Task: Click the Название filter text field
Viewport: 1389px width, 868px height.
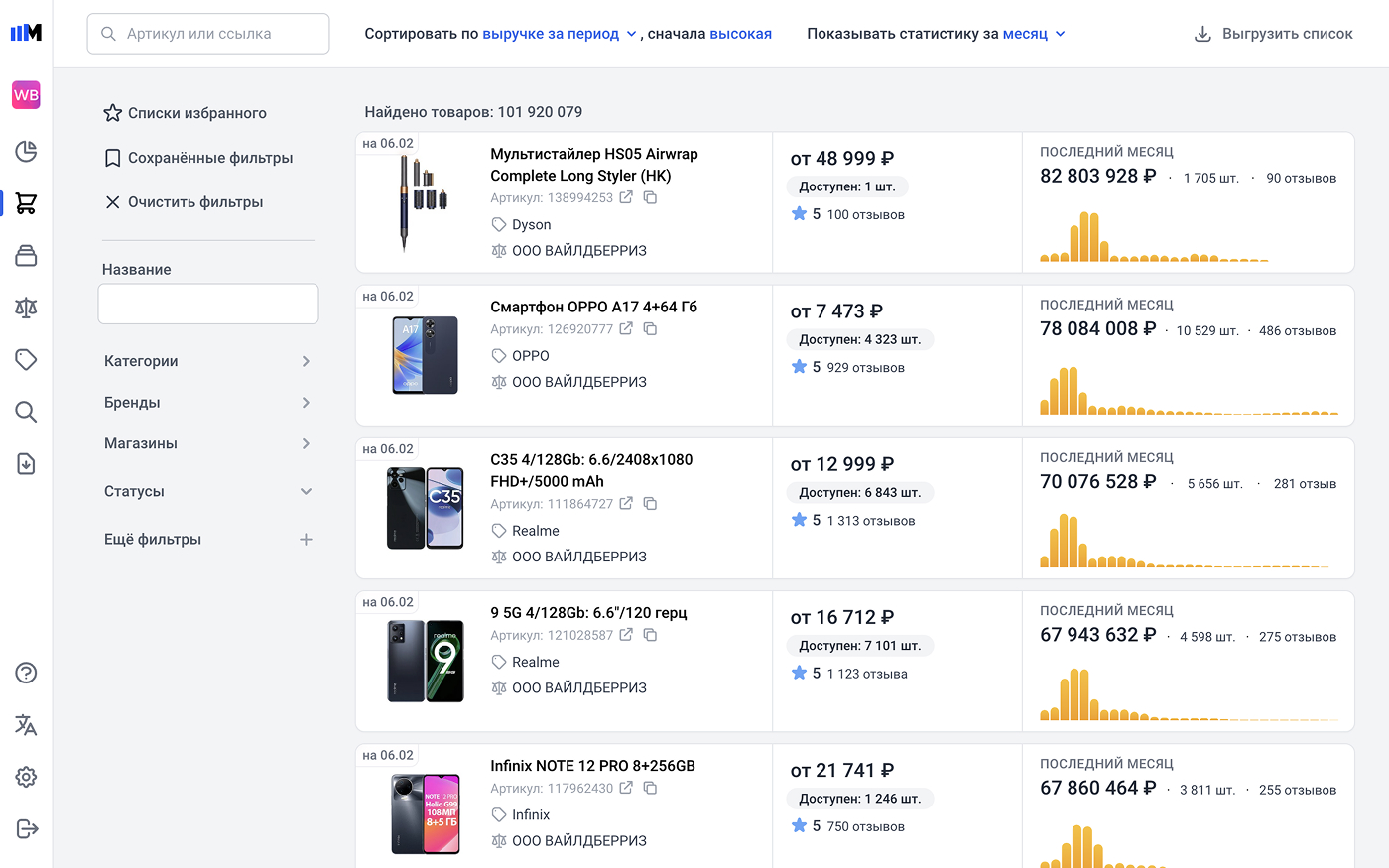Action: click(208, 304)
